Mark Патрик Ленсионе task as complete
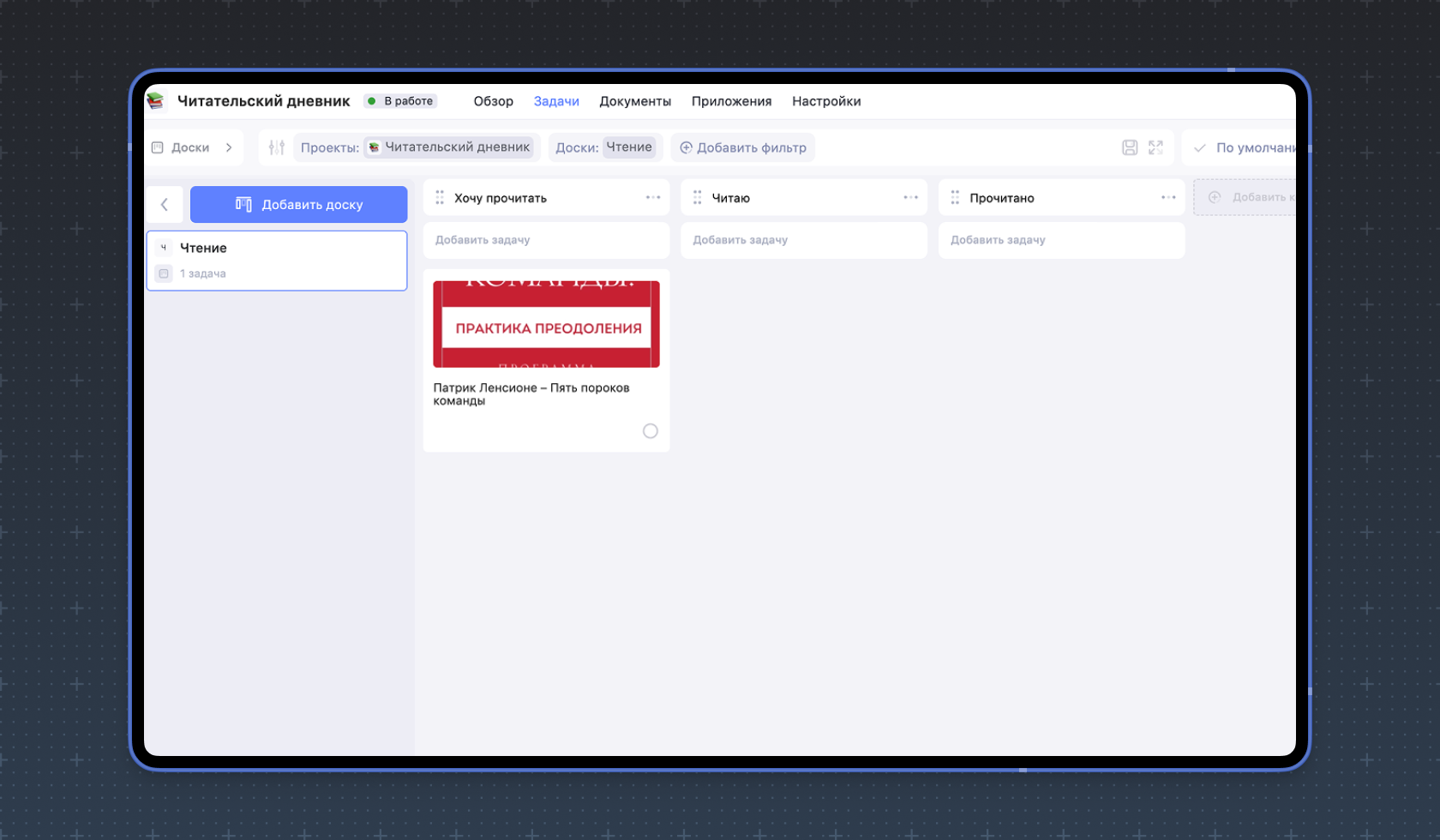The image size is (1440, 840). 650,431
